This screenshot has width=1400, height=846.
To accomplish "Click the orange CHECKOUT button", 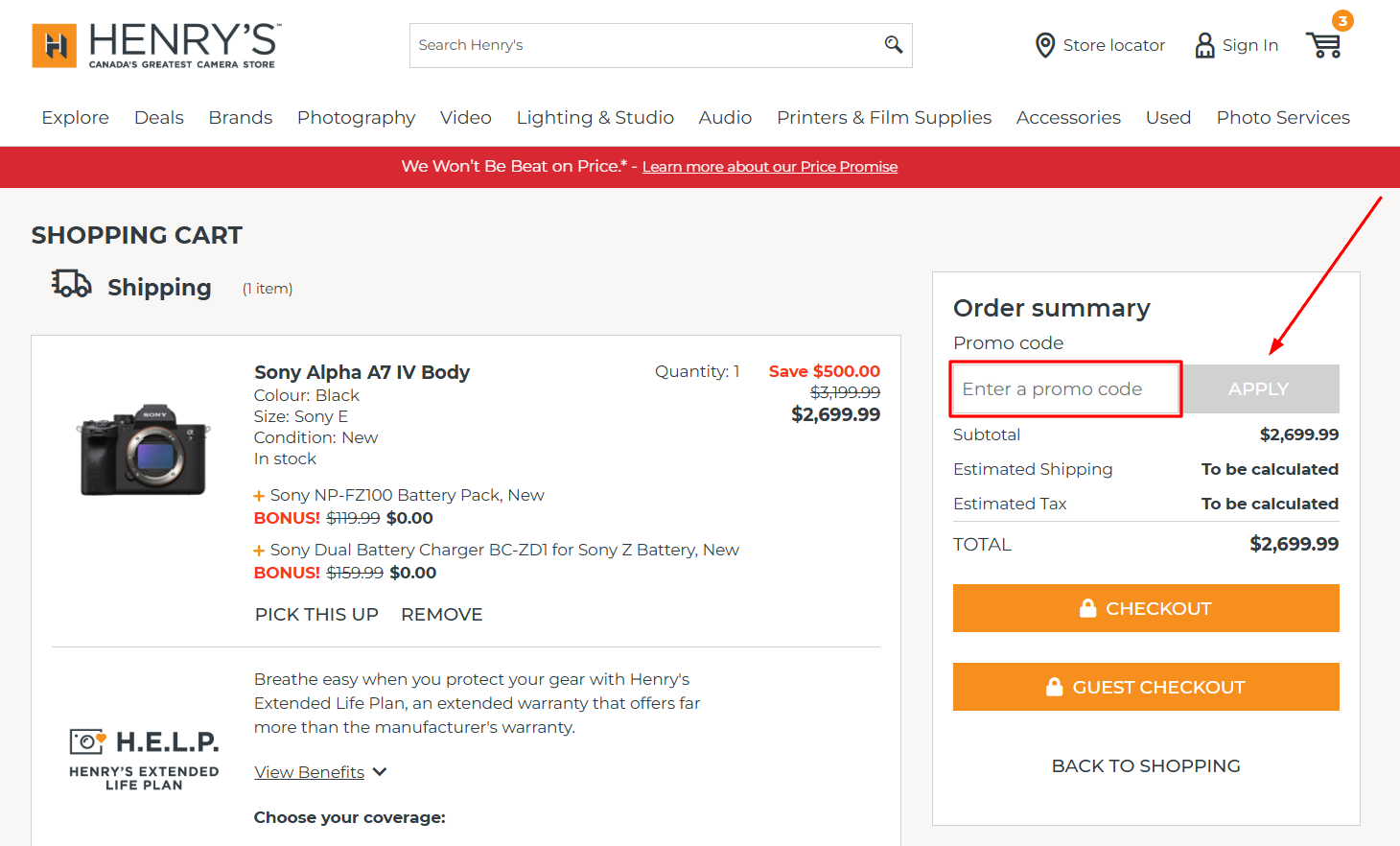I will [x=1146, y=608].
